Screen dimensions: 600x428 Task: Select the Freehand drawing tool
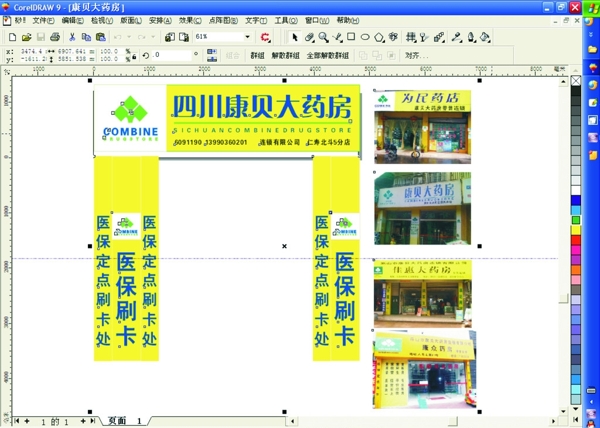tap(338, 37)
